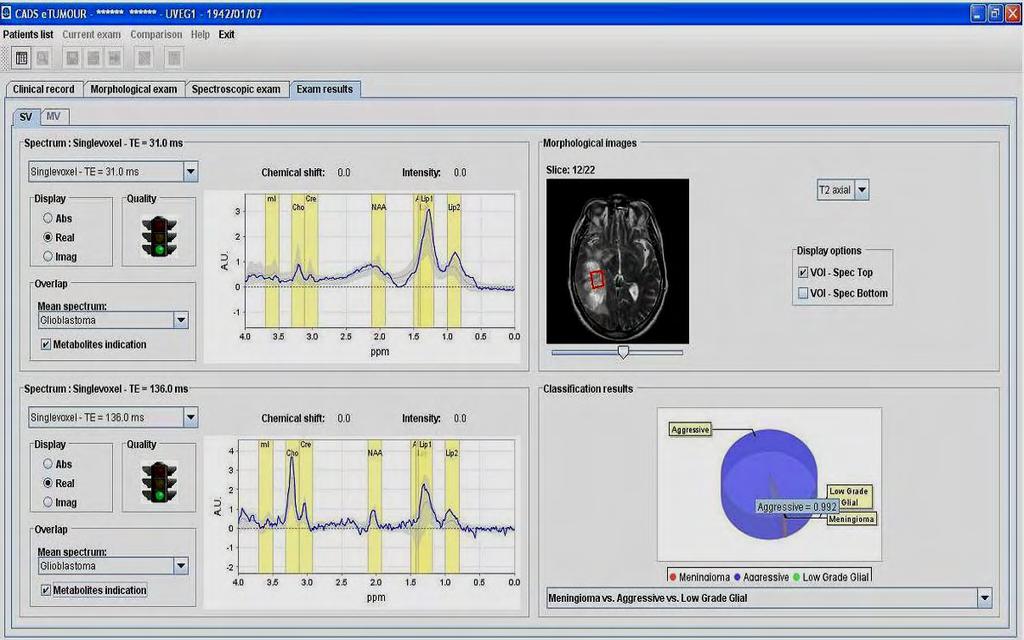Click the red VOI box on the brain image

tap(598, 280)
